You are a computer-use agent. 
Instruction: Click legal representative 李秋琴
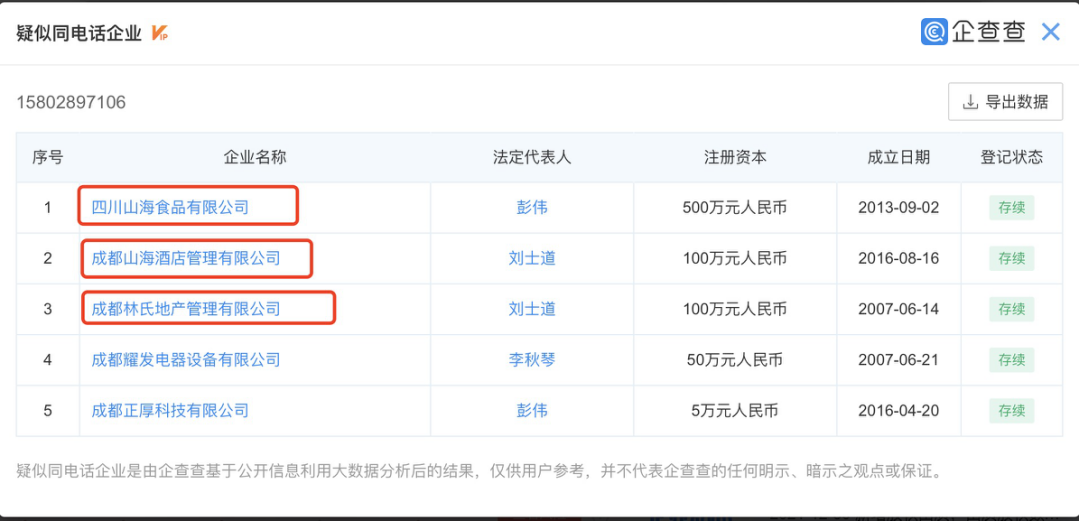532,360
